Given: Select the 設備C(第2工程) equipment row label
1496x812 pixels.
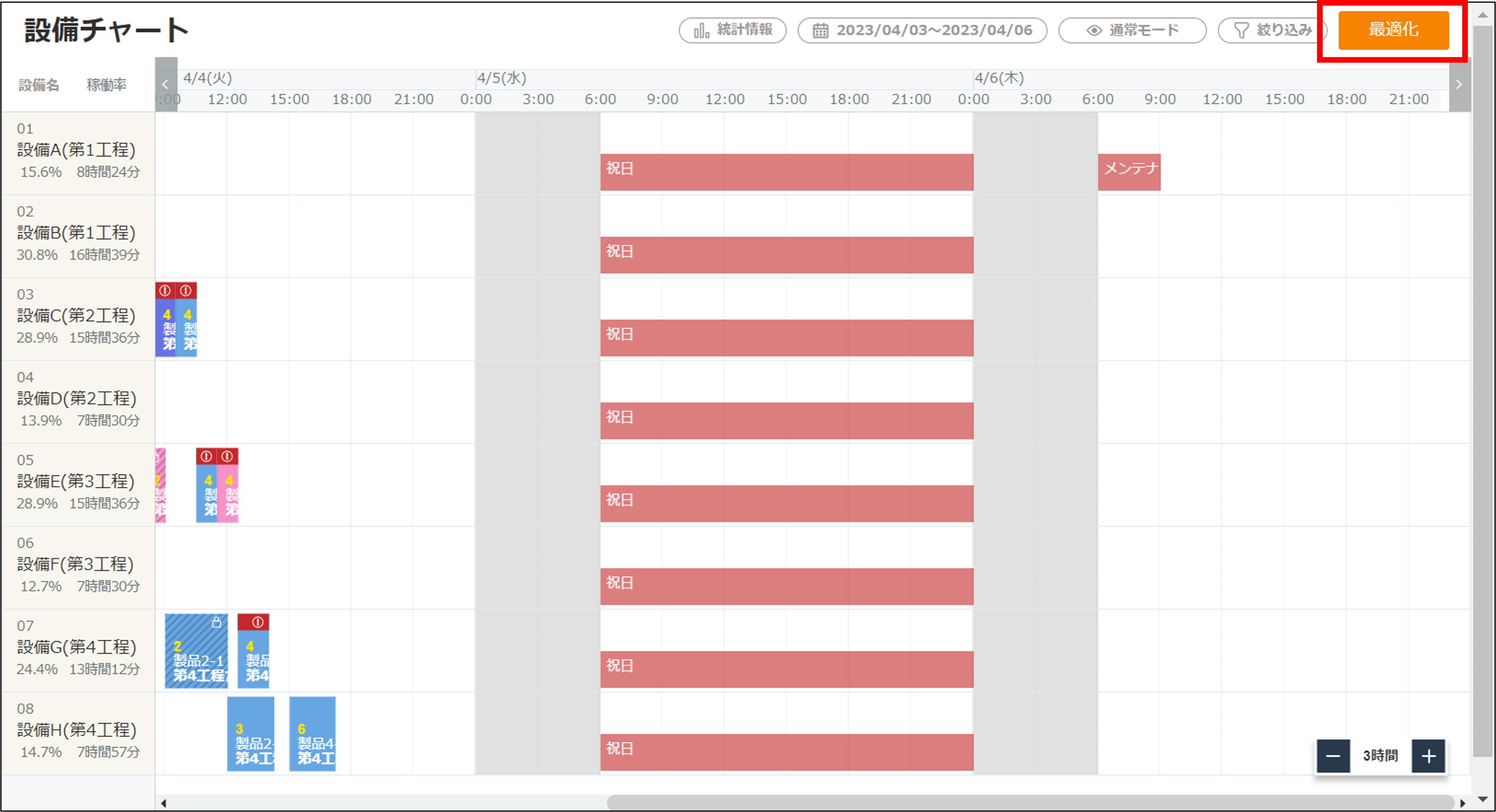Looking at the screenshot, I should 76,316.
